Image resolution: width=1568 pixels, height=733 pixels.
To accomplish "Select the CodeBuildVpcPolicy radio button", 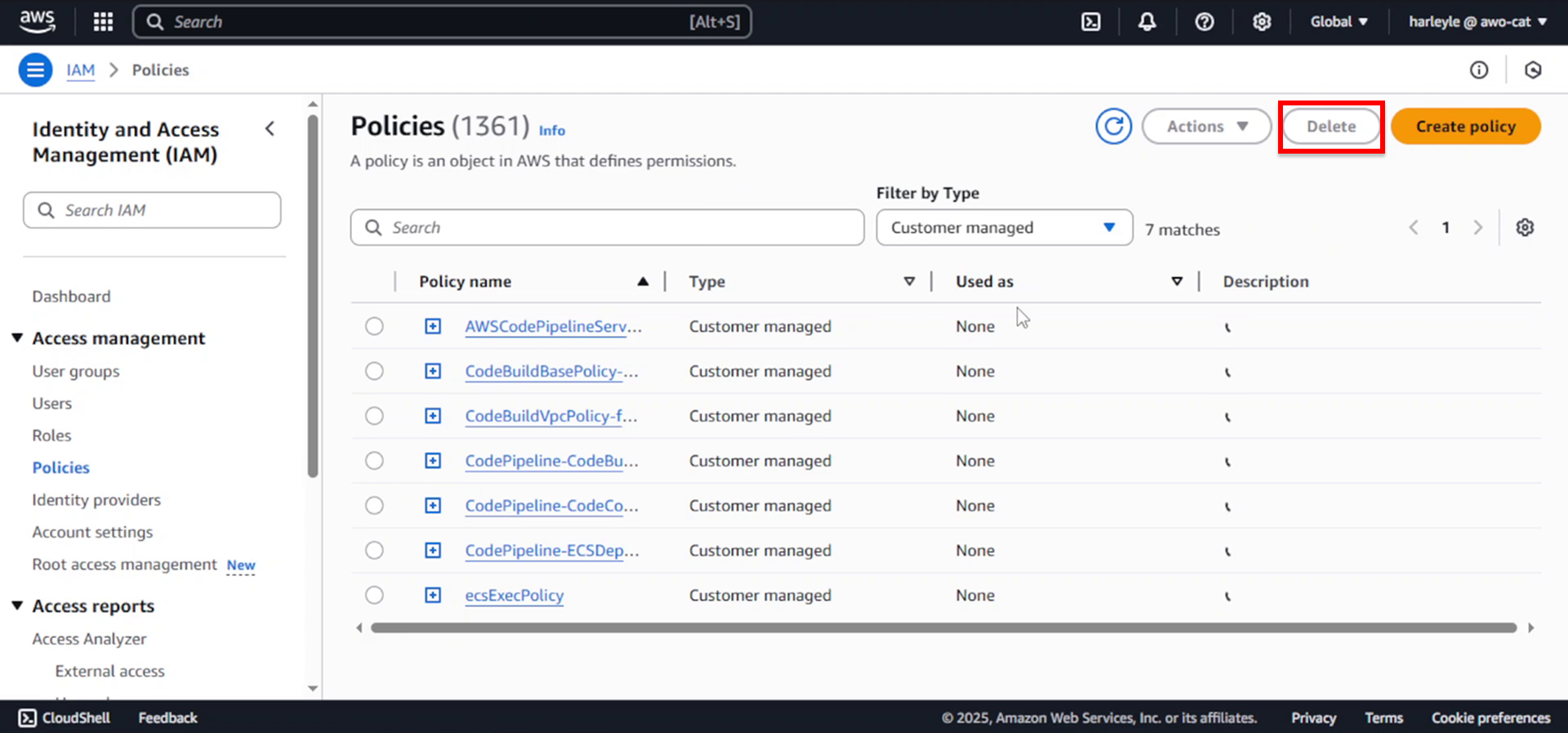I will click(x=374, y=417).
